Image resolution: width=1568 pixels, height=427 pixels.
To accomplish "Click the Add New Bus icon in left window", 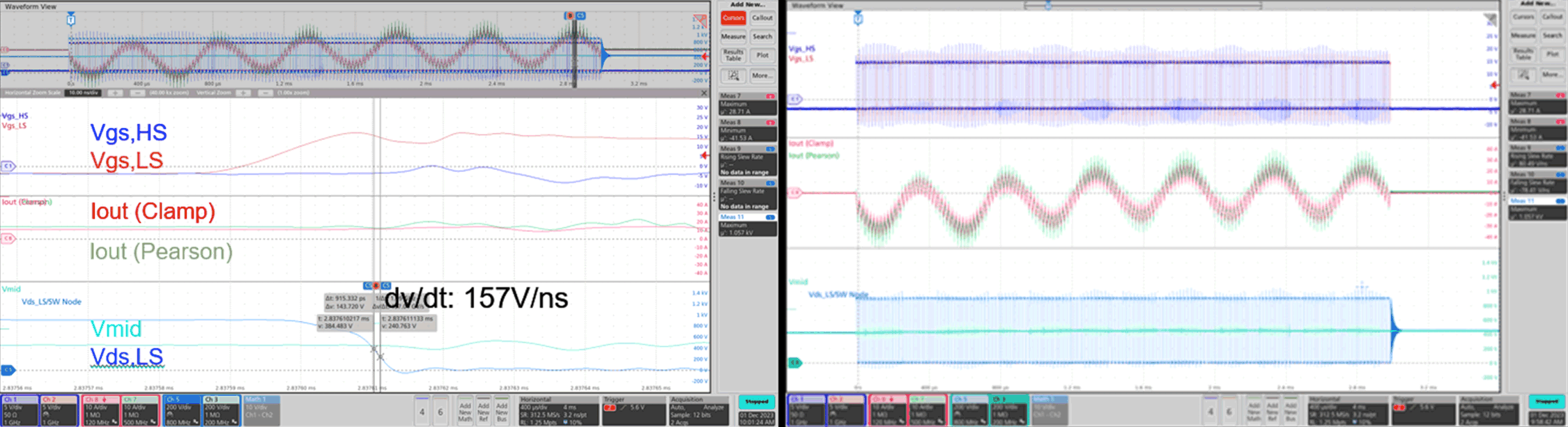I will pos(502,411).
